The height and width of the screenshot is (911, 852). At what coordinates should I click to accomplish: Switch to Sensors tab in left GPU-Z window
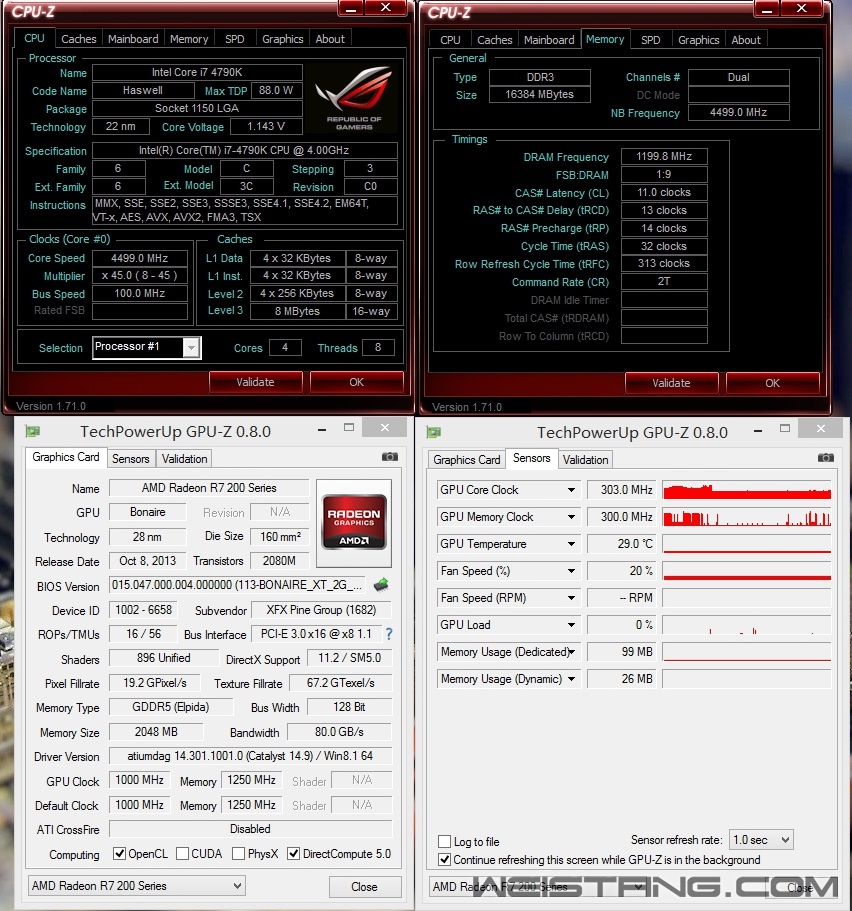[131, 458]
